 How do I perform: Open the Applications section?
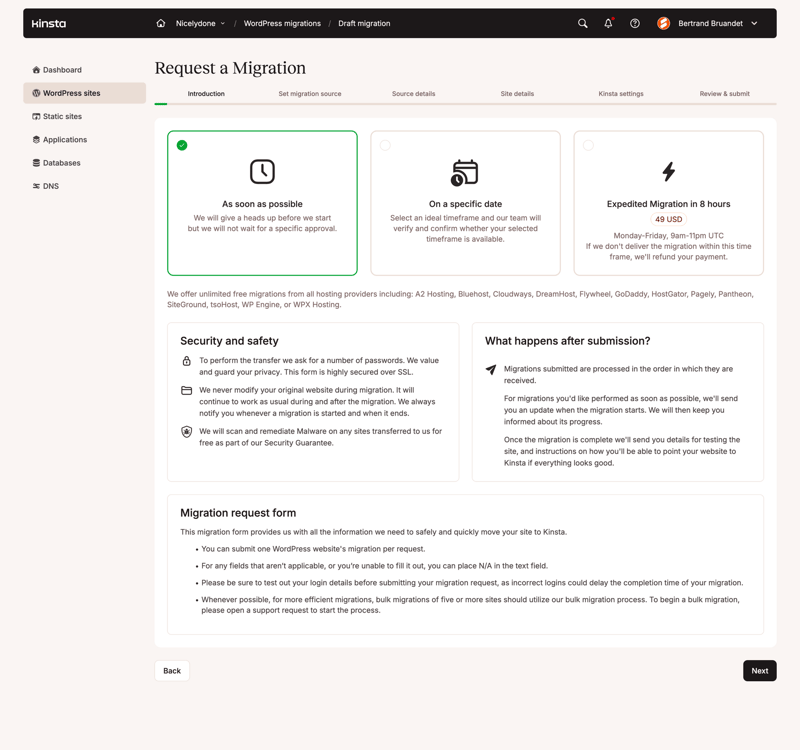point(65,139)
